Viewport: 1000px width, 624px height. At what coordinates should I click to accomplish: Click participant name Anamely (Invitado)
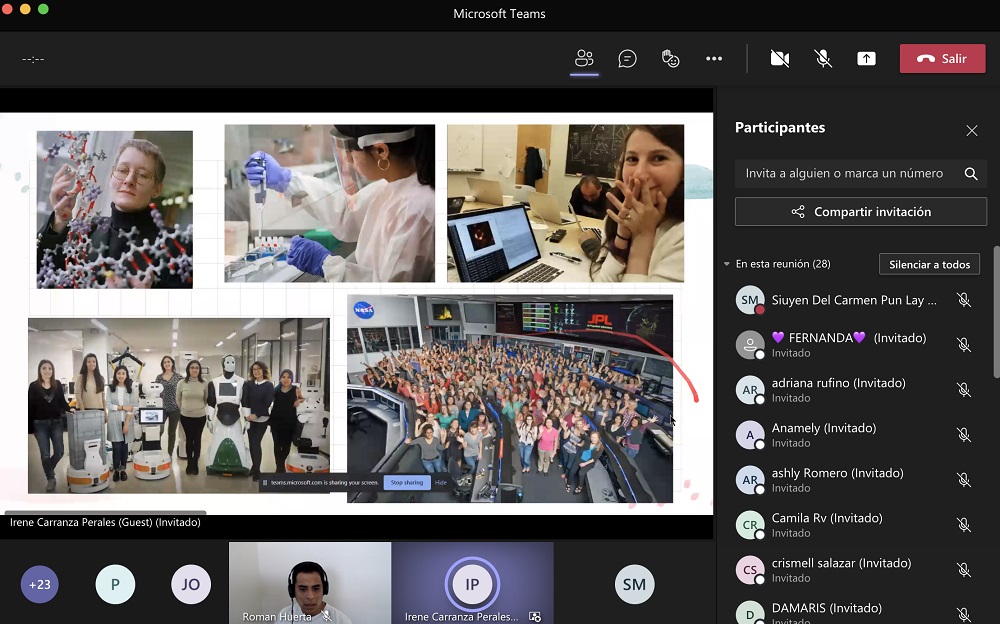tap(824, 428)
